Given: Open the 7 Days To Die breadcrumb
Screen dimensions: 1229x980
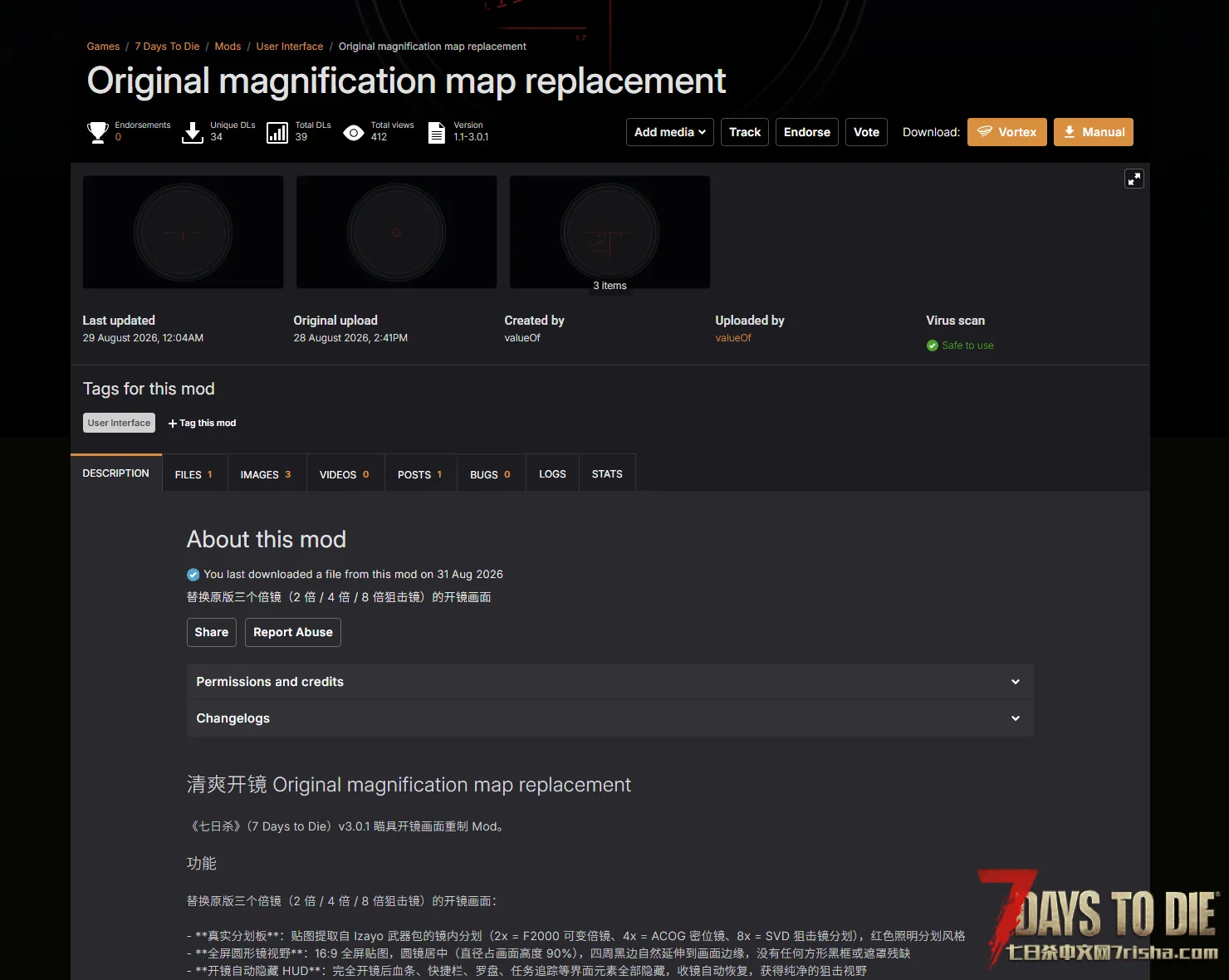Looking at the screenshot, I should point(167,47).
